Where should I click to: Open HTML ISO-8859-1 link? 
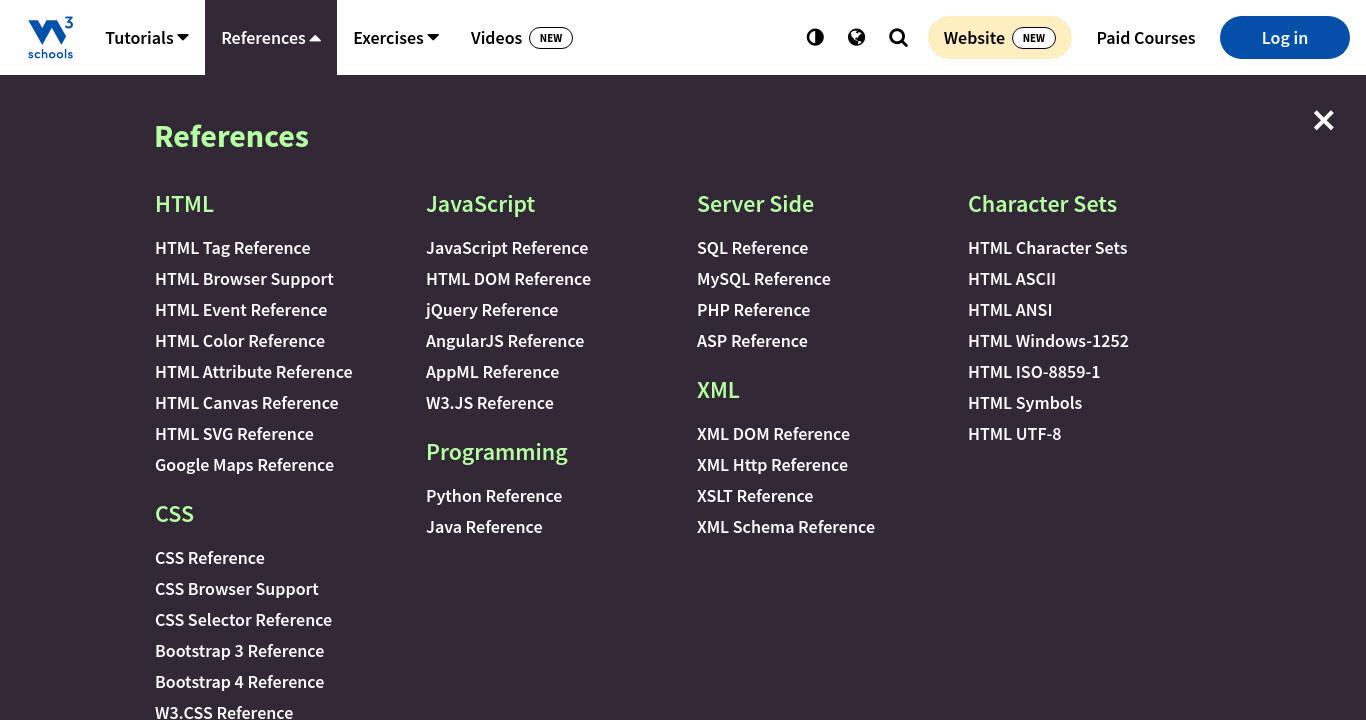click(x=1034, y=372)
